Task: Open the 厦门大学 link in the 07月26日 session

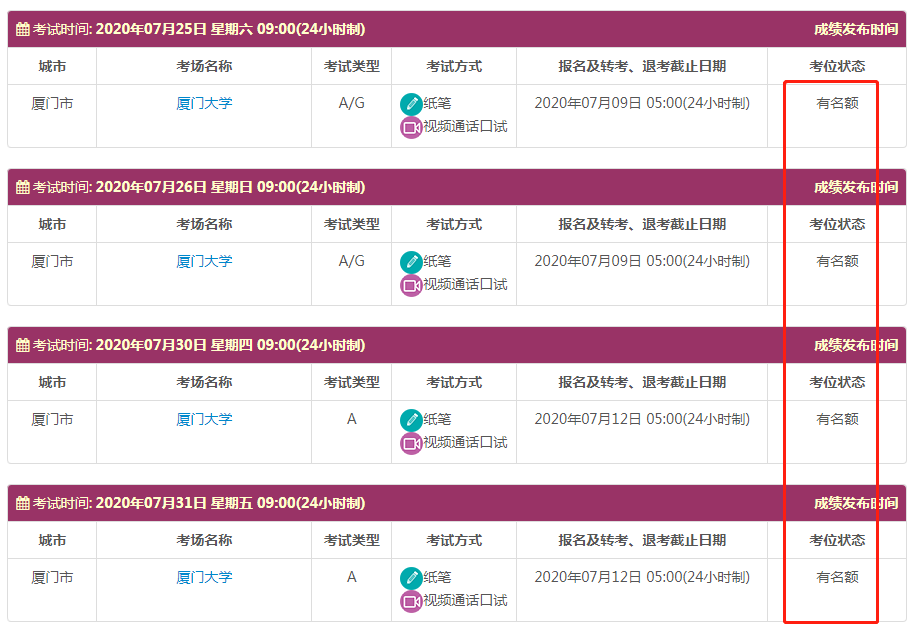Action: tap(204, 261)
